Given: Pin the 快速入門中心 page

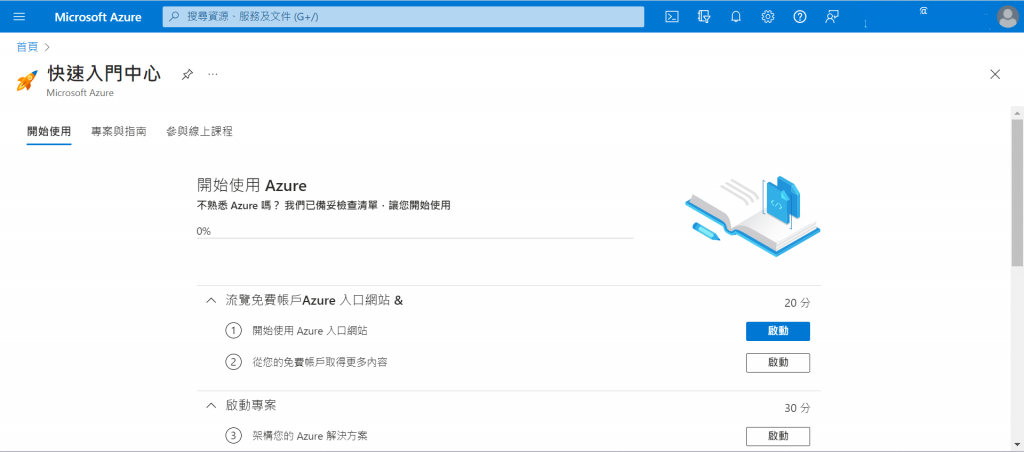Looking at the screenshot, I should tap(187, 74).
